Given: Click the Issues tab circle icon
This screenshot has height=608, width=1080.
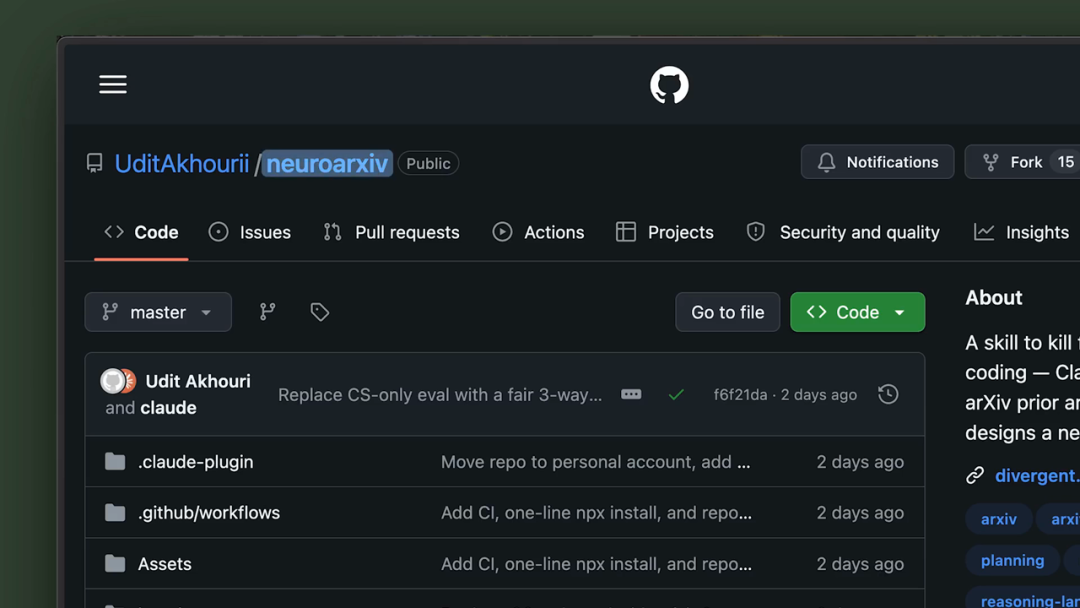Looking at the screenshot, I should pyautogui.click(x=218, y=232).
